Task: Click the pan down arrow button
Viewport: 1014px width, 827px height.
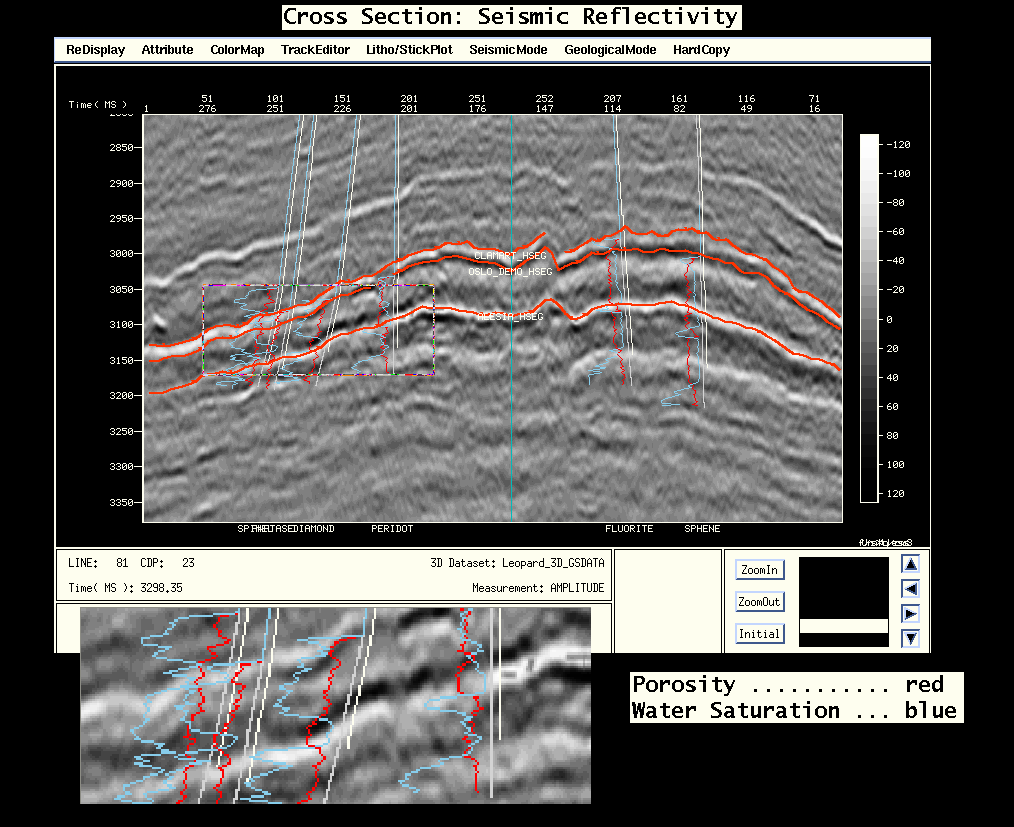Action: [910, 638]
